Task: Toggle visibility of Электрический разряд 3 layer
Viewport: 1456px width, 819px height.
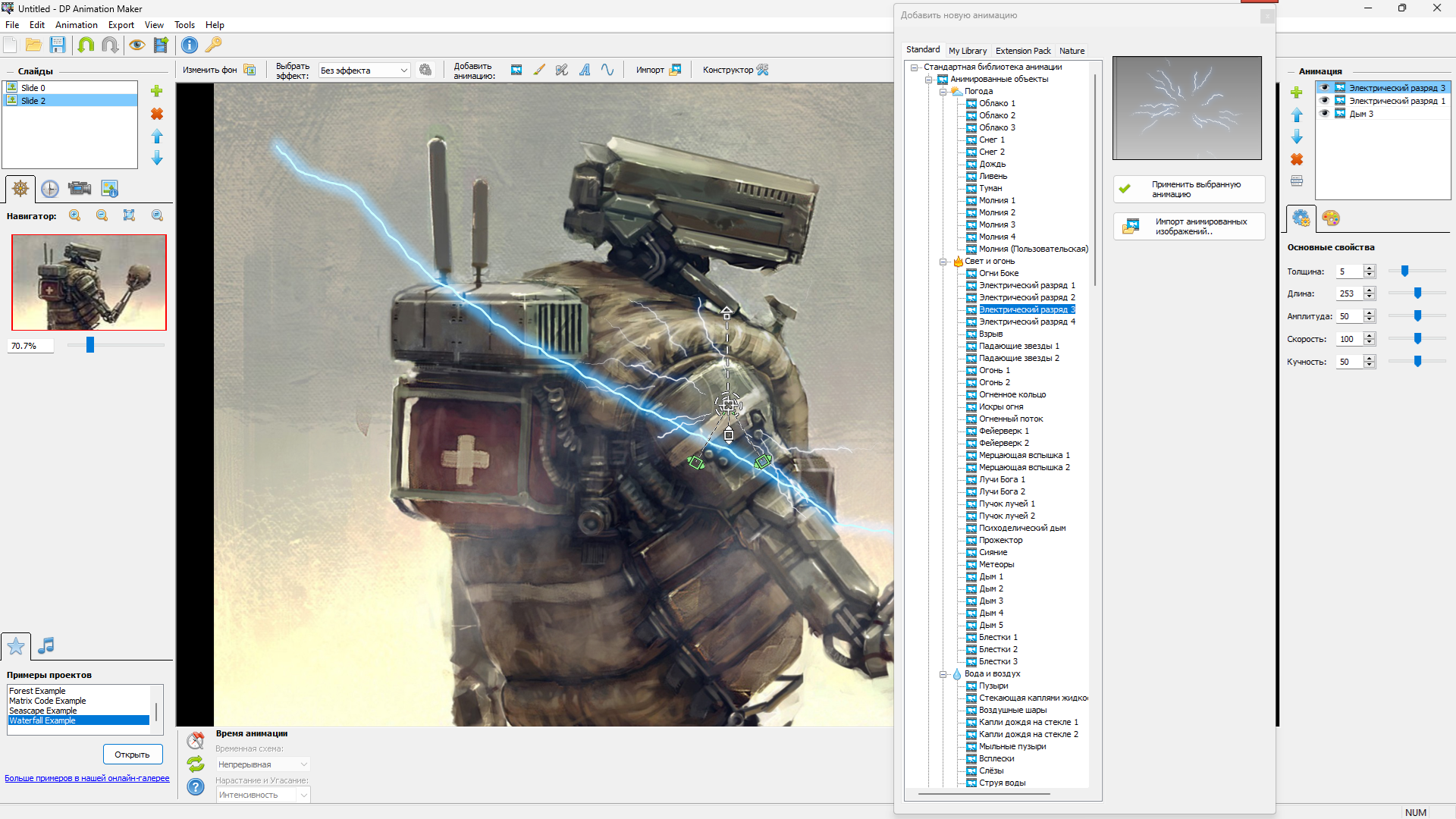Action: [1325, 88]
